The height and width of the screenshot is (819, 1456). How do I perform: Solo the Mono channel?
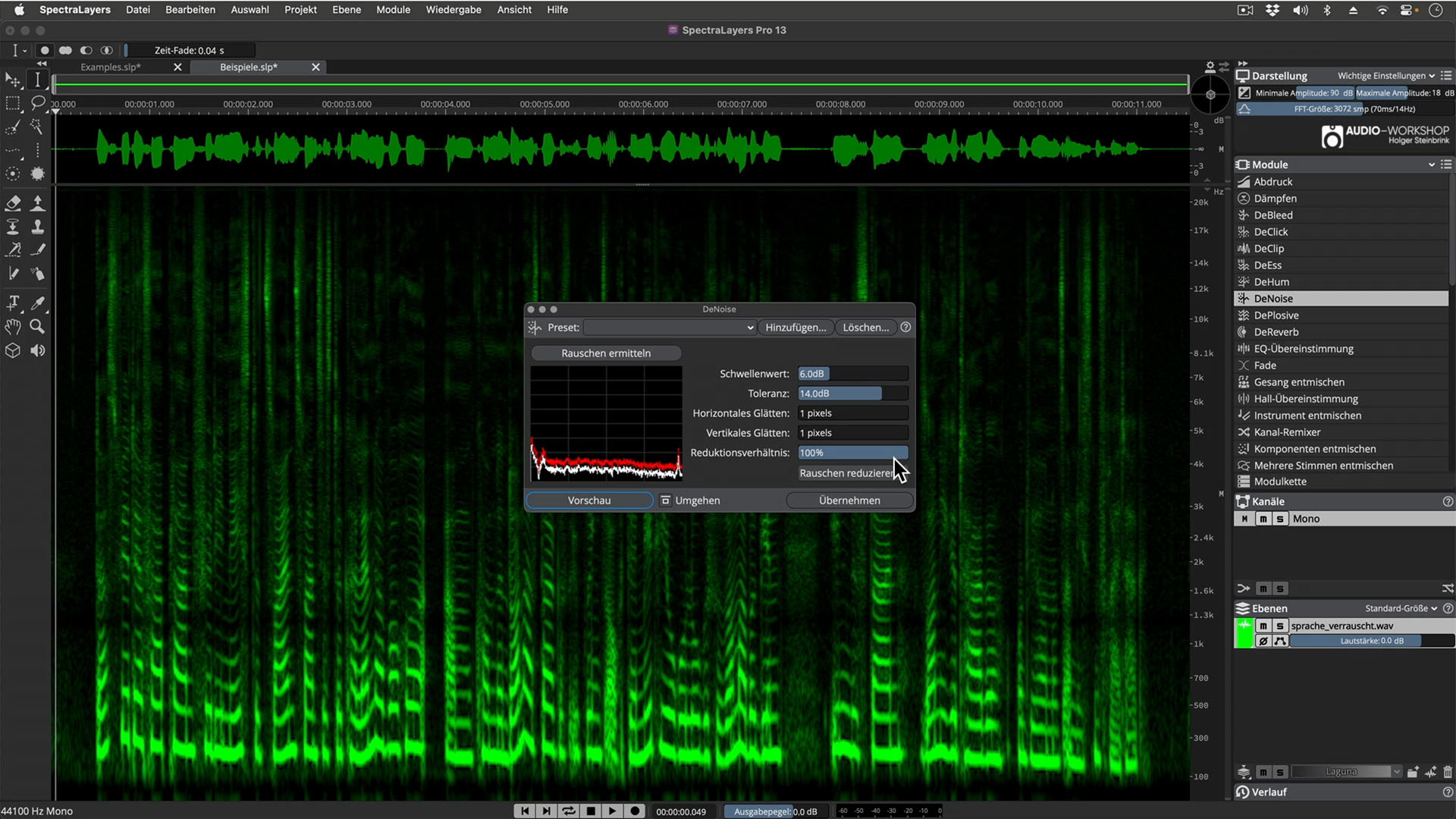point(1280,519)
